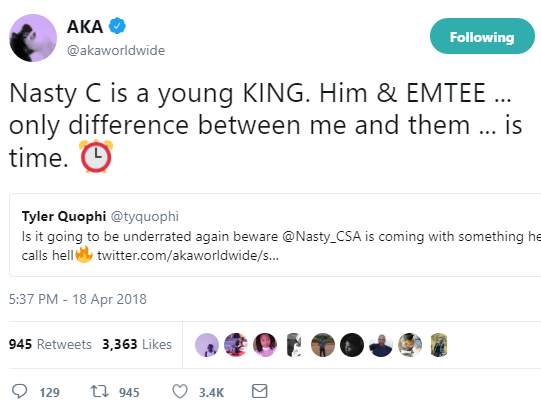
Task: Follow the twitter.com/akaworldwide link
Action: [x=188, y=256]
